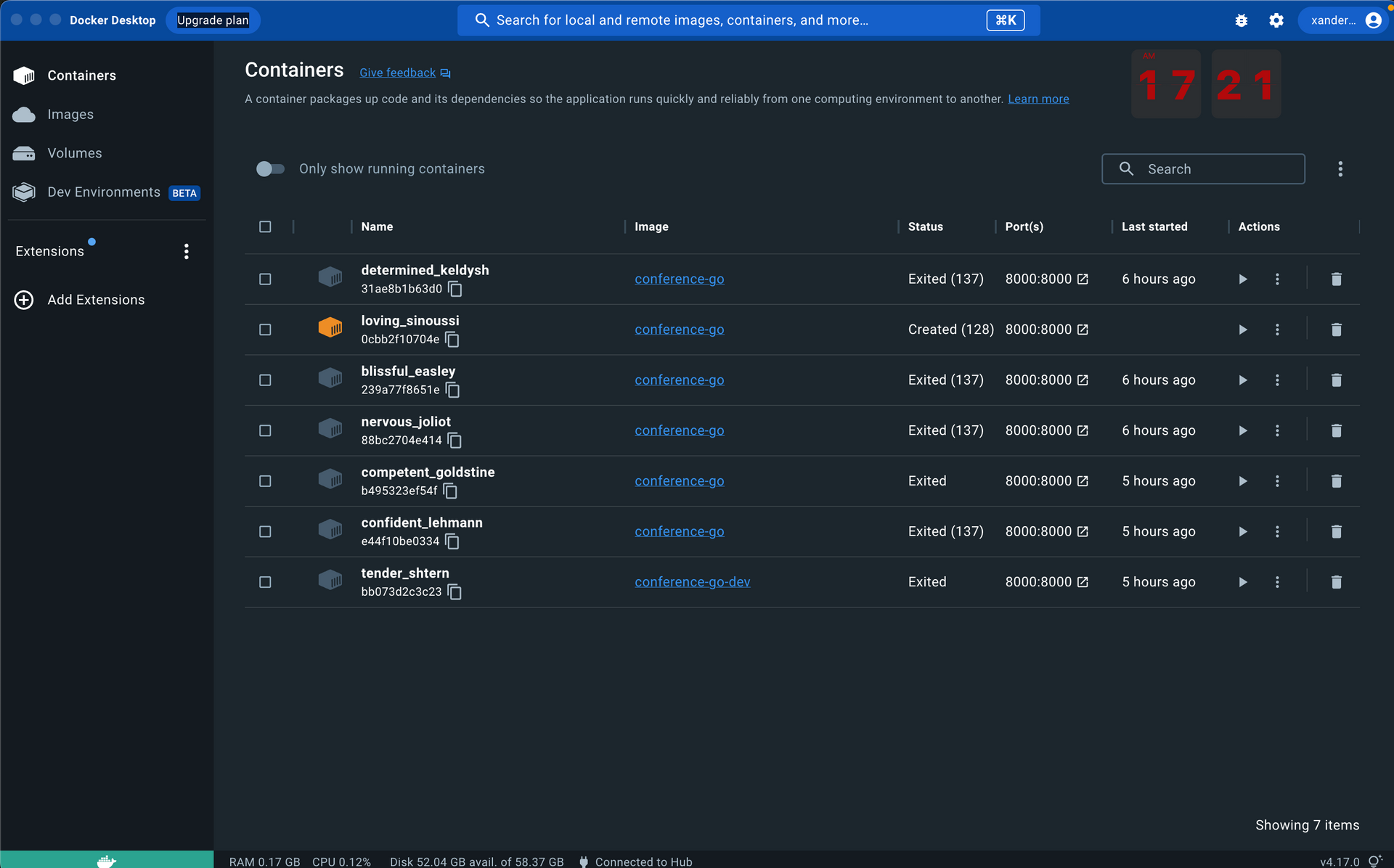Image resolution: width=1394 pixels, height=868 pixels.
Task: Start the loving_sinoussi container
Action: [1243, 330]
